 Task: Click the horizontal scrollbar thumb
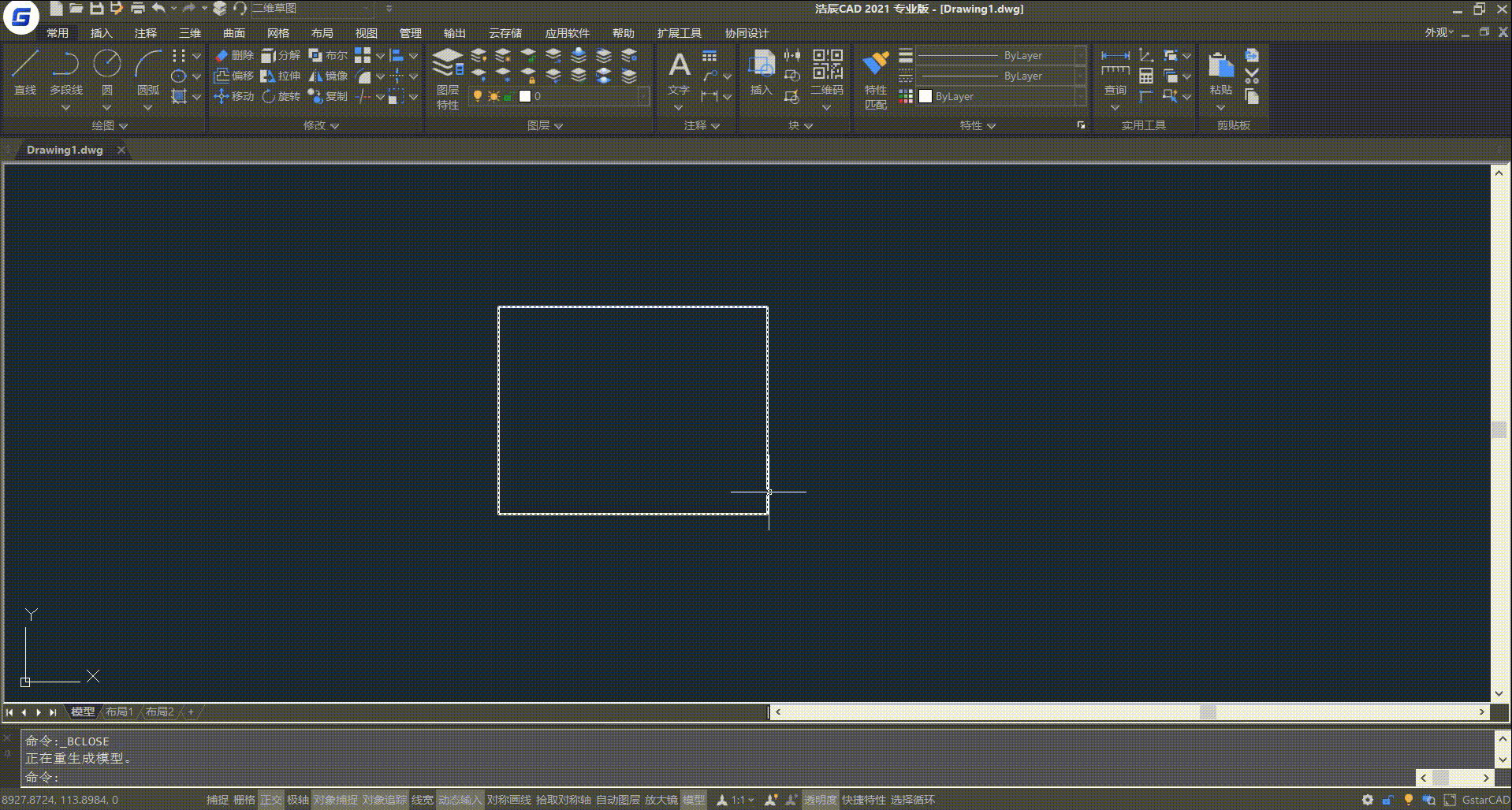pos(1208,712)
